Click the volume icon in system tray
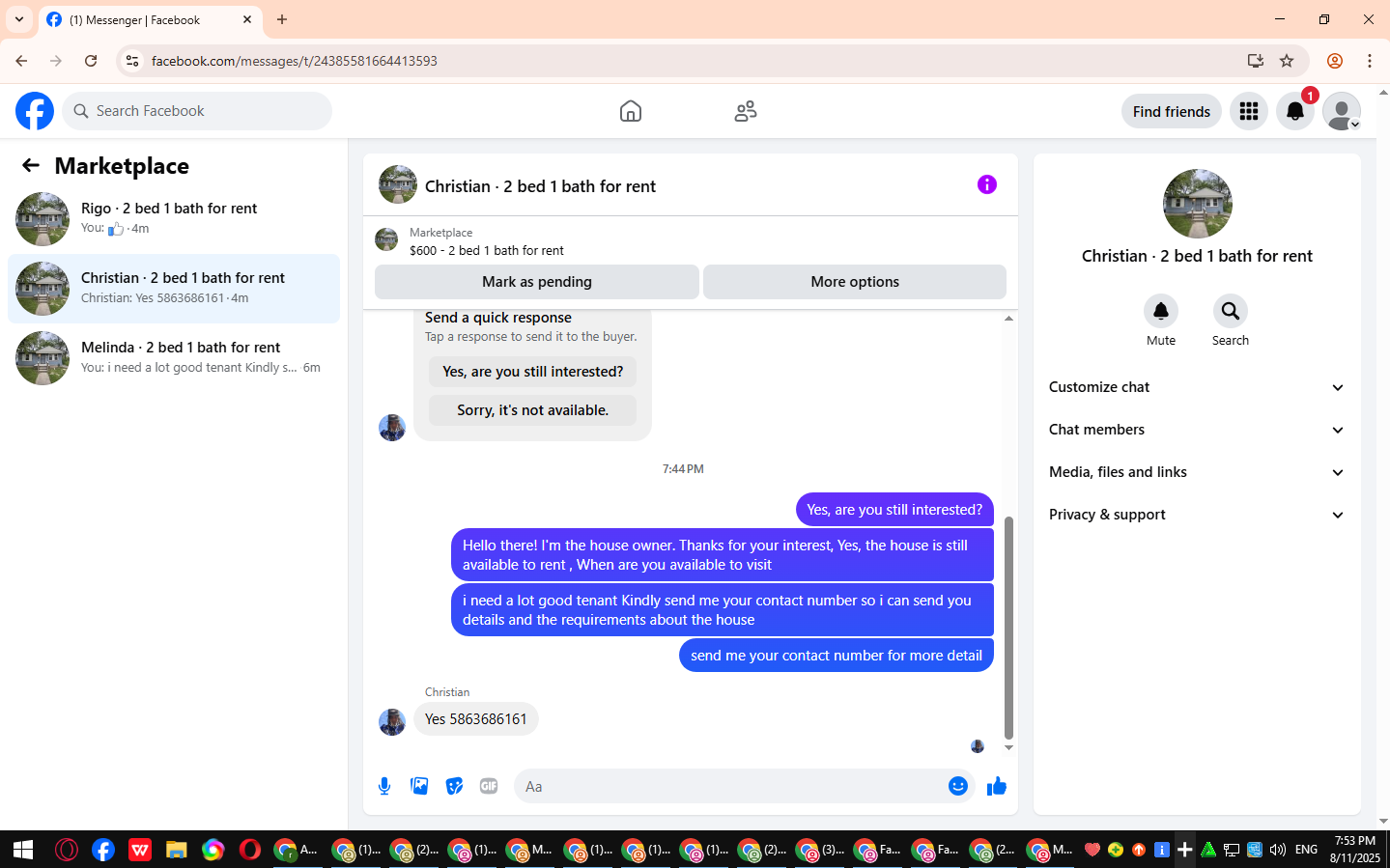Viewport: 1390px width, 868px height. (x=1278, y=850)
